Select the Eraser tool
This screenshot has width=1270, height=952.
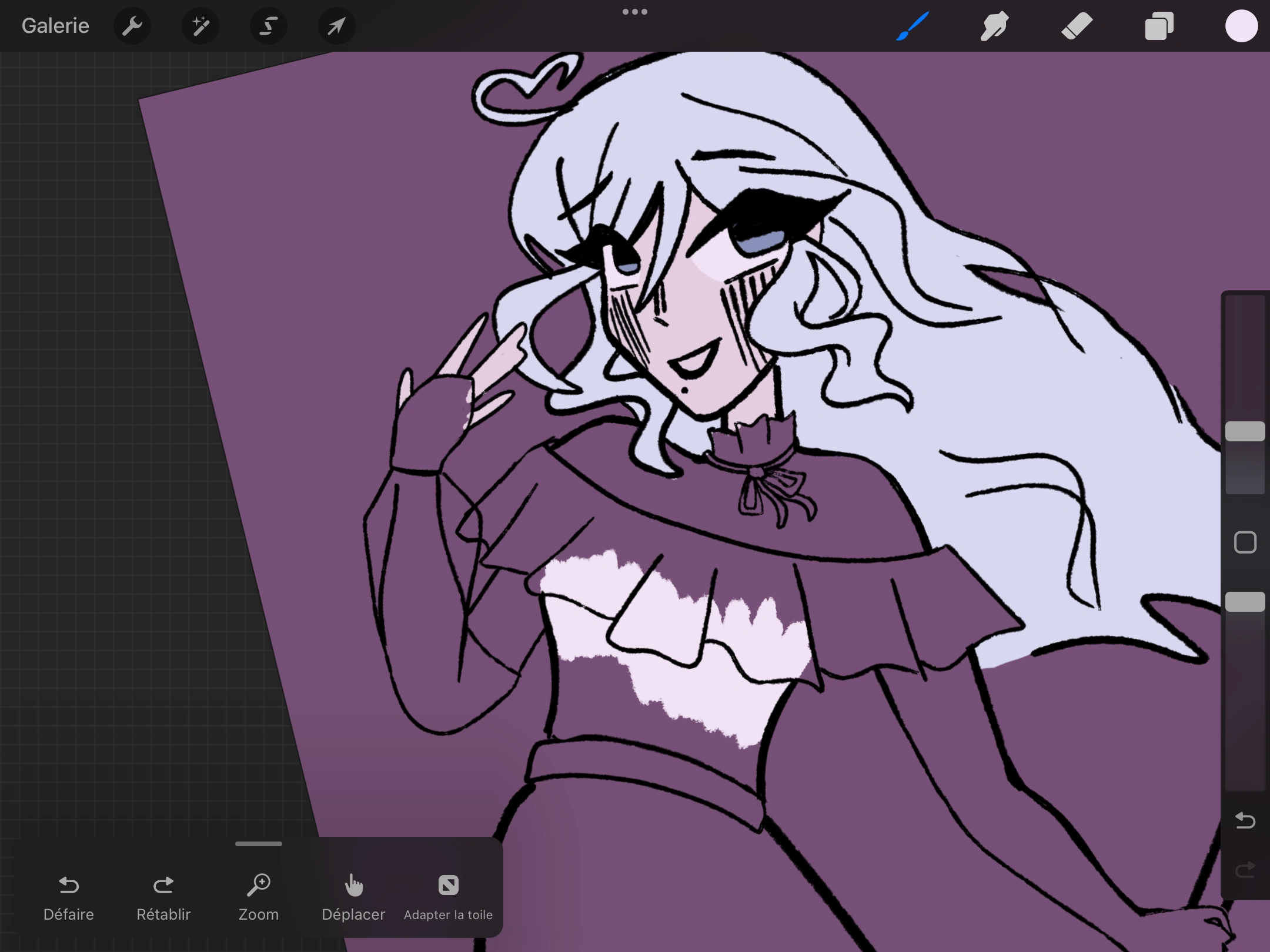(x=1077, y=26)
